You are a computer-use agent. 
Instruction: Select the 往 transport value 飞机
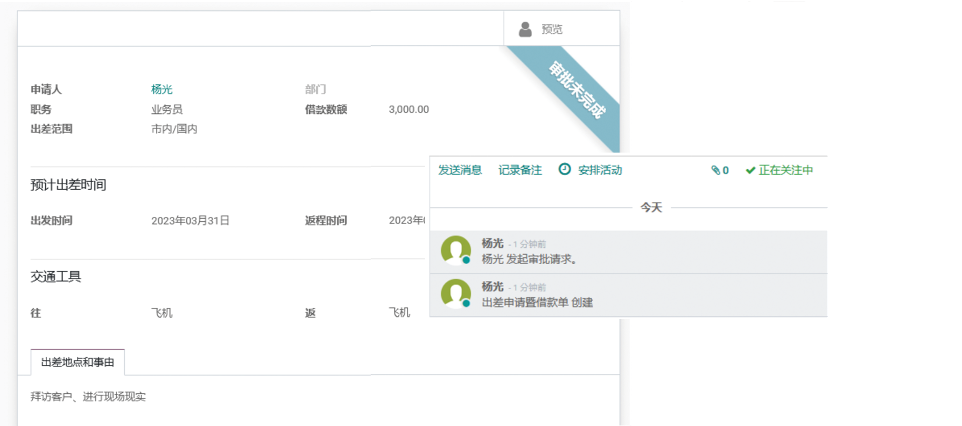(x=162, y=313)
